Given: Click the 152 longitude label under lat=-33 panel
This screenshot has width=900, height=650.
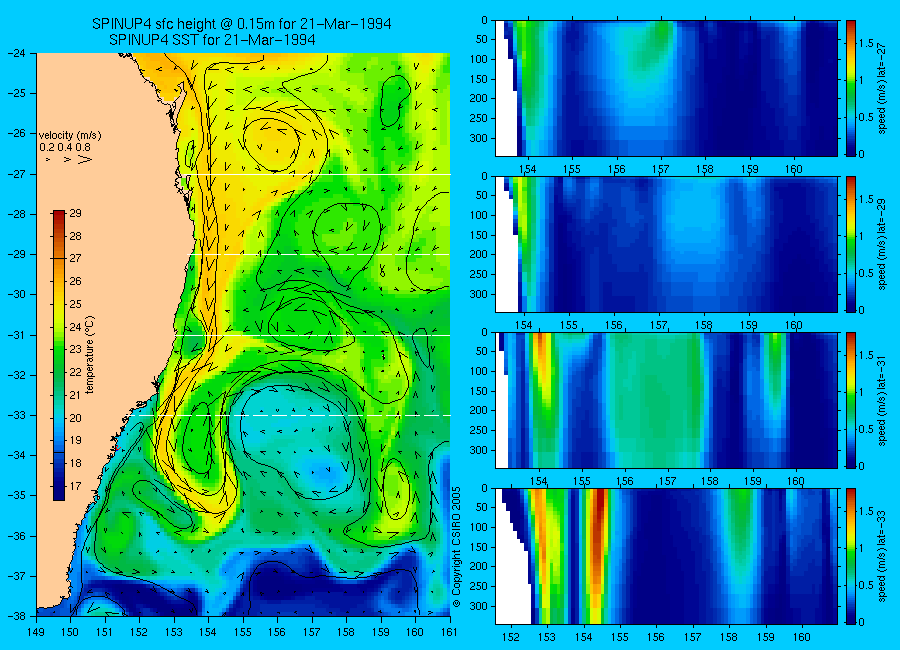Looking at the screenshot, I should 510,637.
